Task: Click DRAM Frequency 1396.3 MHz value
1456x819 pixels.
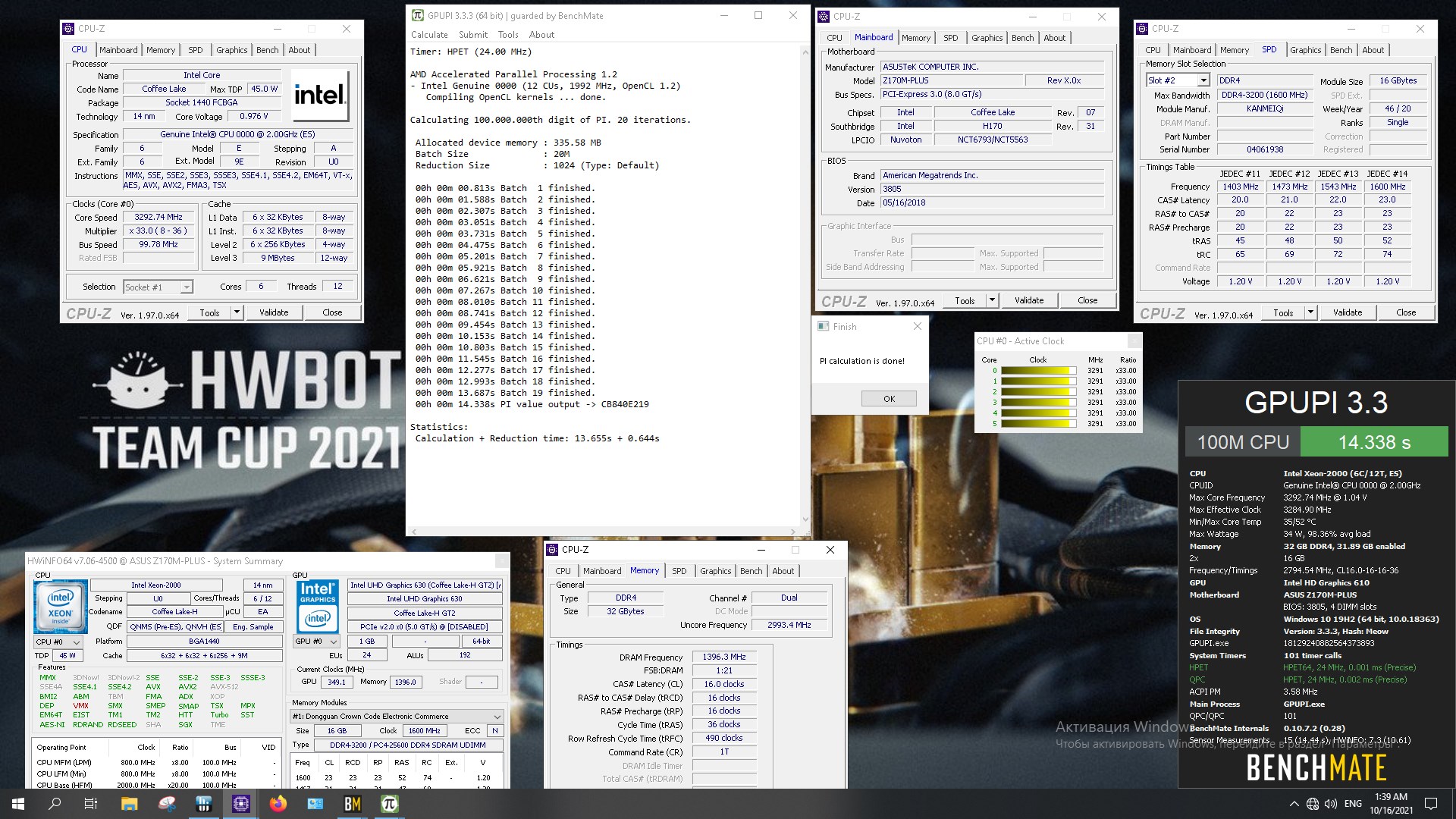Action: 723,657
